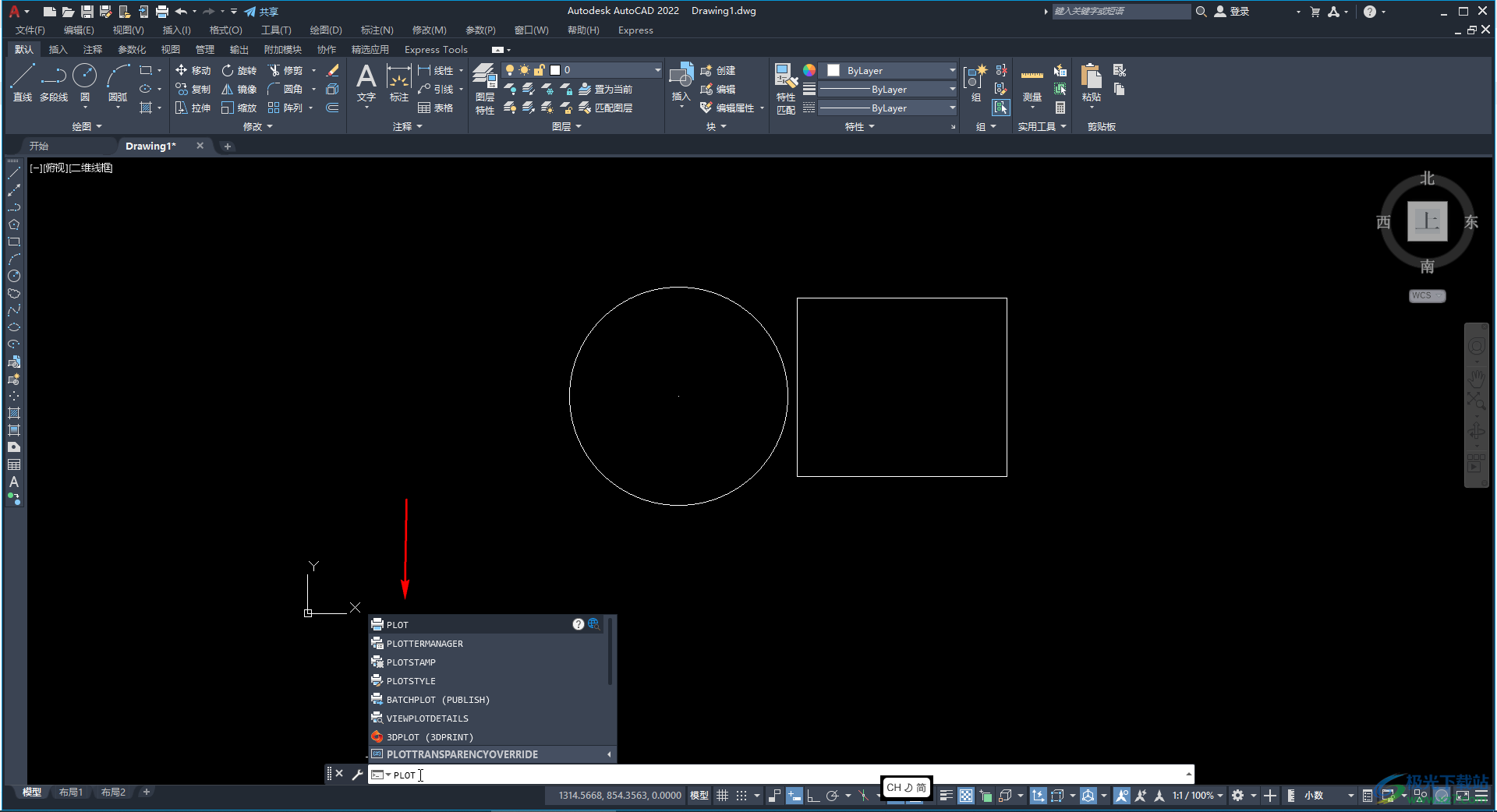1497x812 pixels.
Task: Click the Paste (粘贴) icon
Action: click(1091, 83)
